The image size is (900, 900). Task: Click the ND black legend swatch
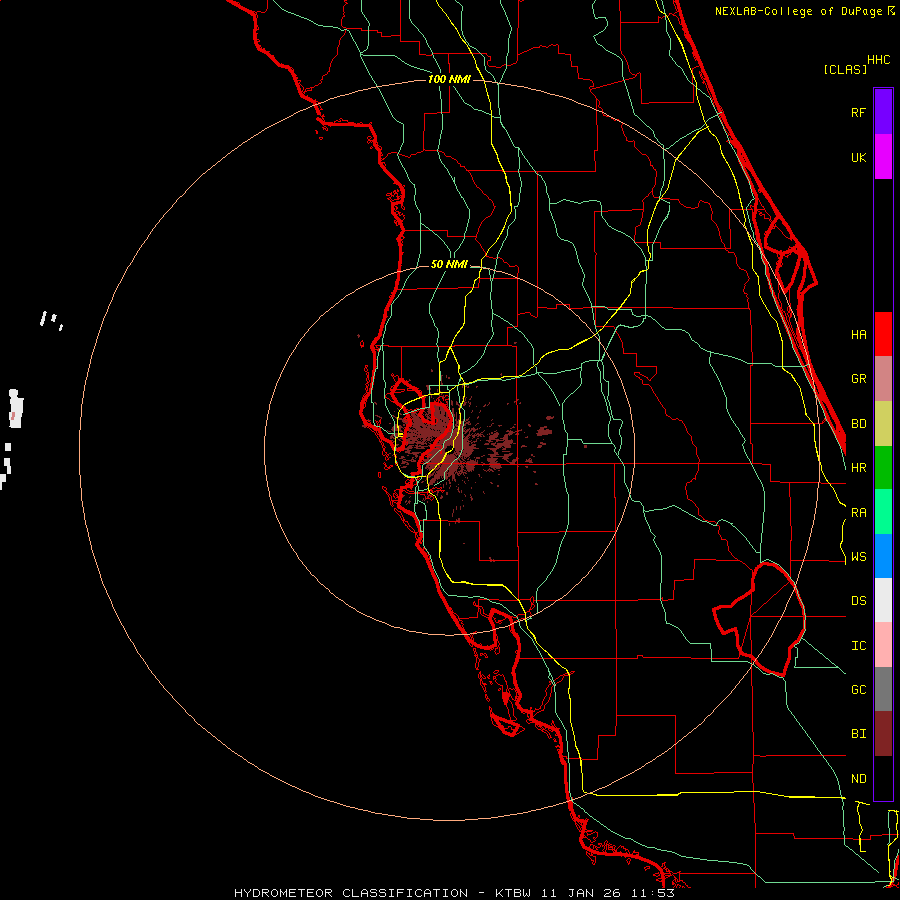click(x=883, y=778)
